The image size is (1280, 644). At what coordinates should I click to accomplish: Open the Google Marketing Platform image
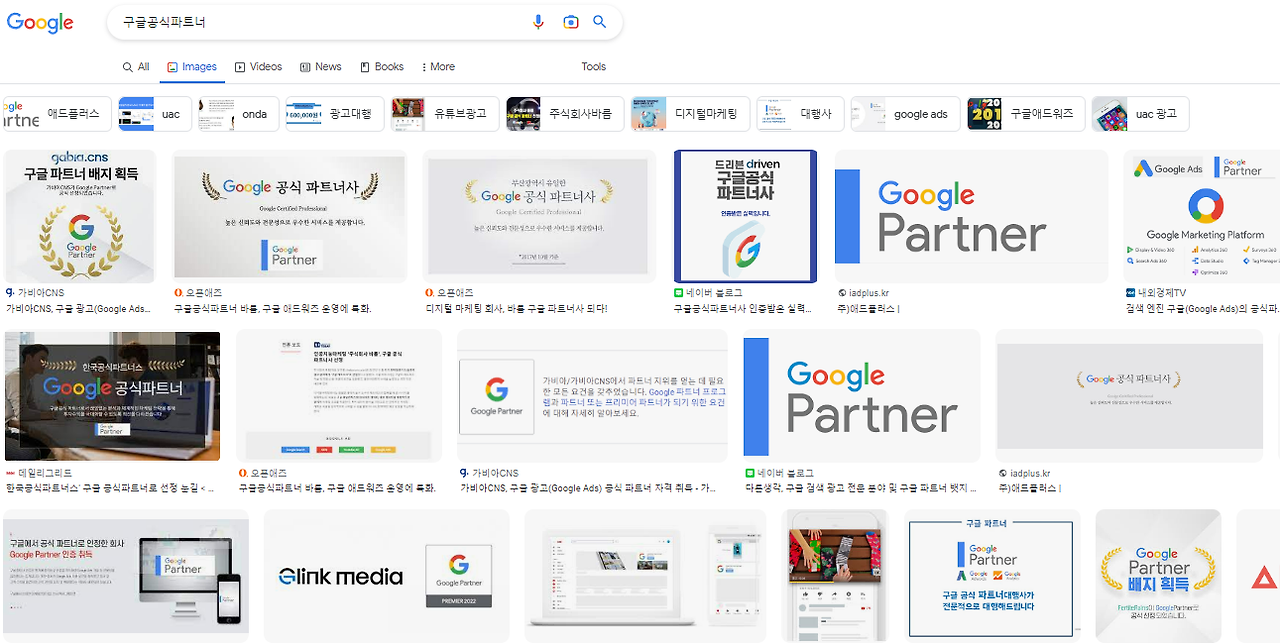[1201, 216]
